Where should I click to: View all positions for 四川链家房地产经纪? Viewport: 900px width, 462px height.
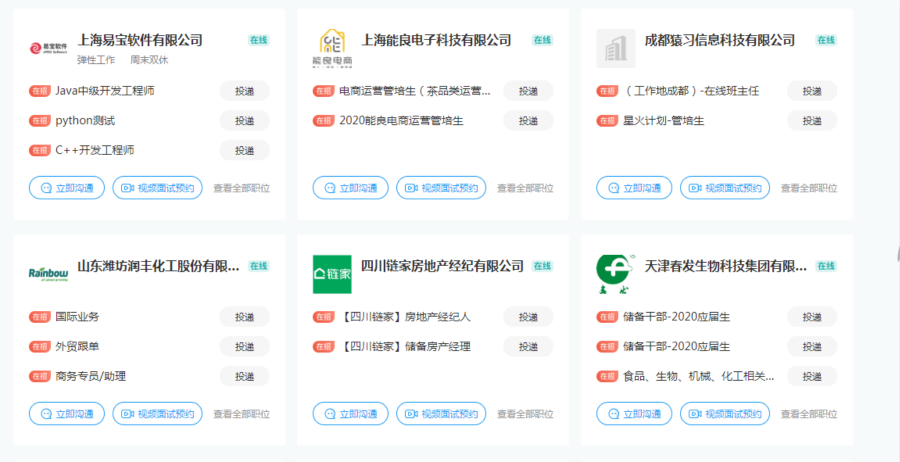click(525, 414)
